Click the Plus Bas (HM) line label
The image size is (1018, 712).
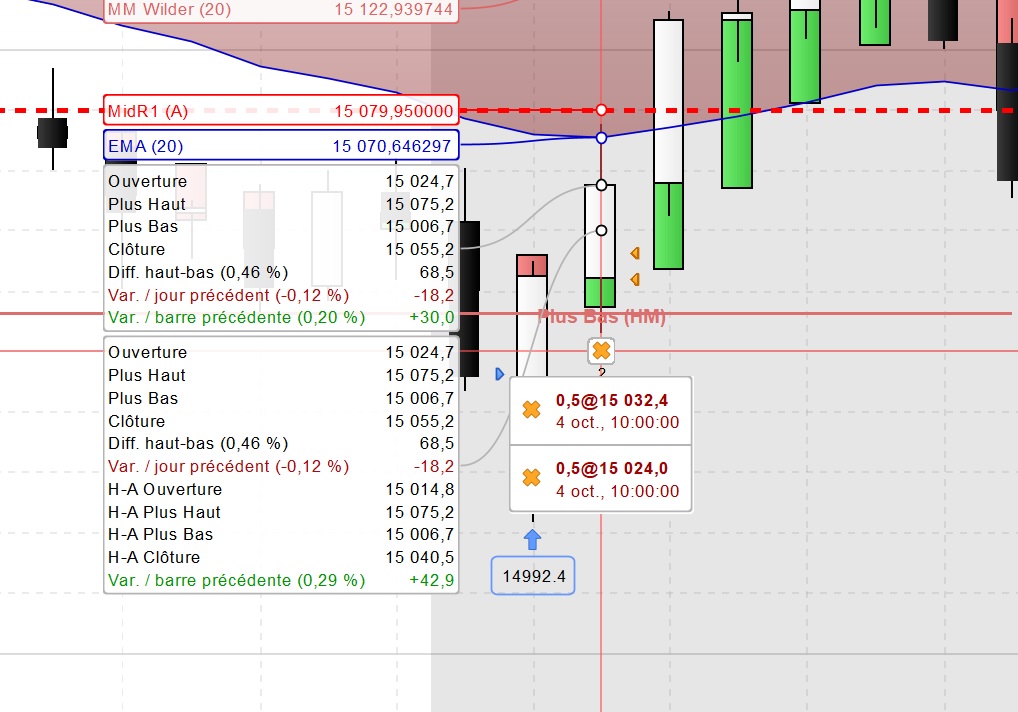point(602,317)
